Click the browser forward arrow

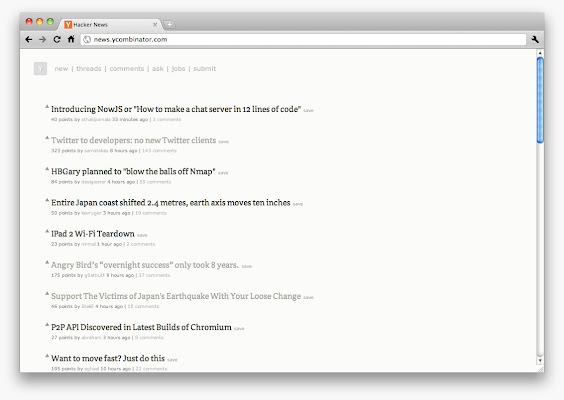[42, 40]
